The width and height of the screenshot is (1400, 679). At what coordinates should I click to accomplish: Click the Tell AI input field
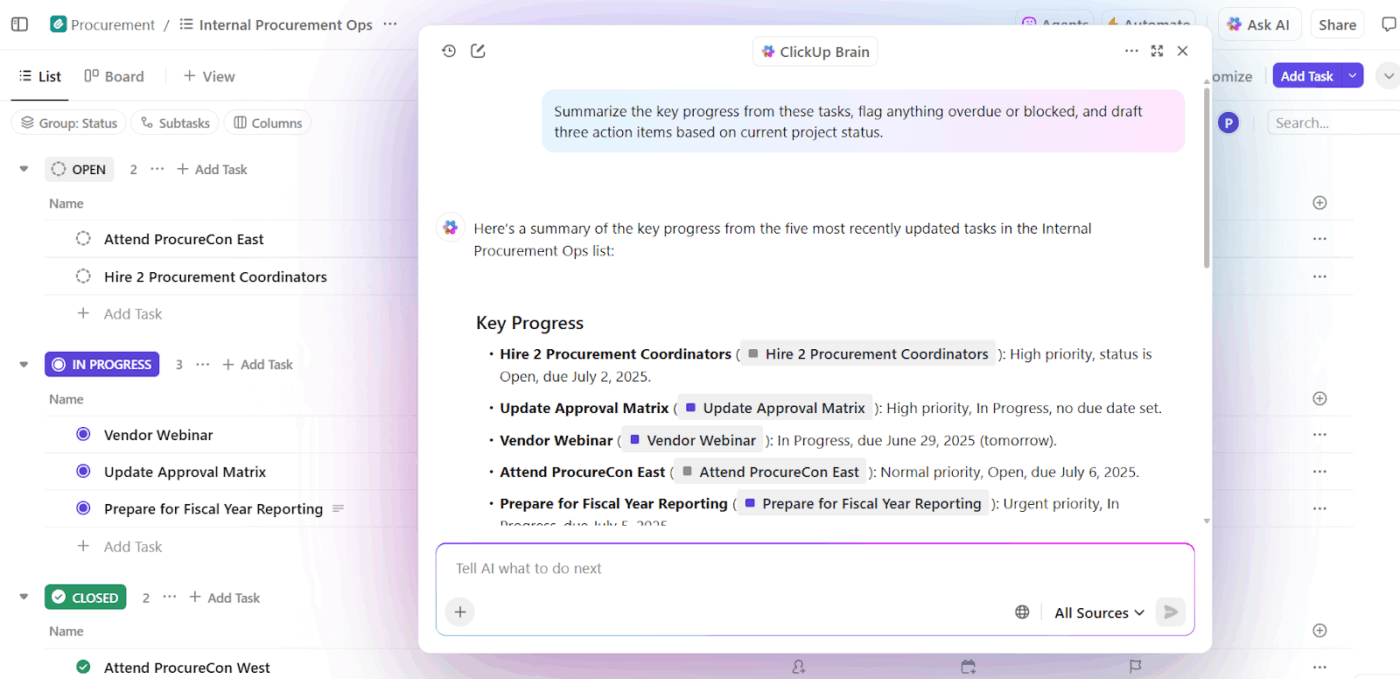coord(700,568)
